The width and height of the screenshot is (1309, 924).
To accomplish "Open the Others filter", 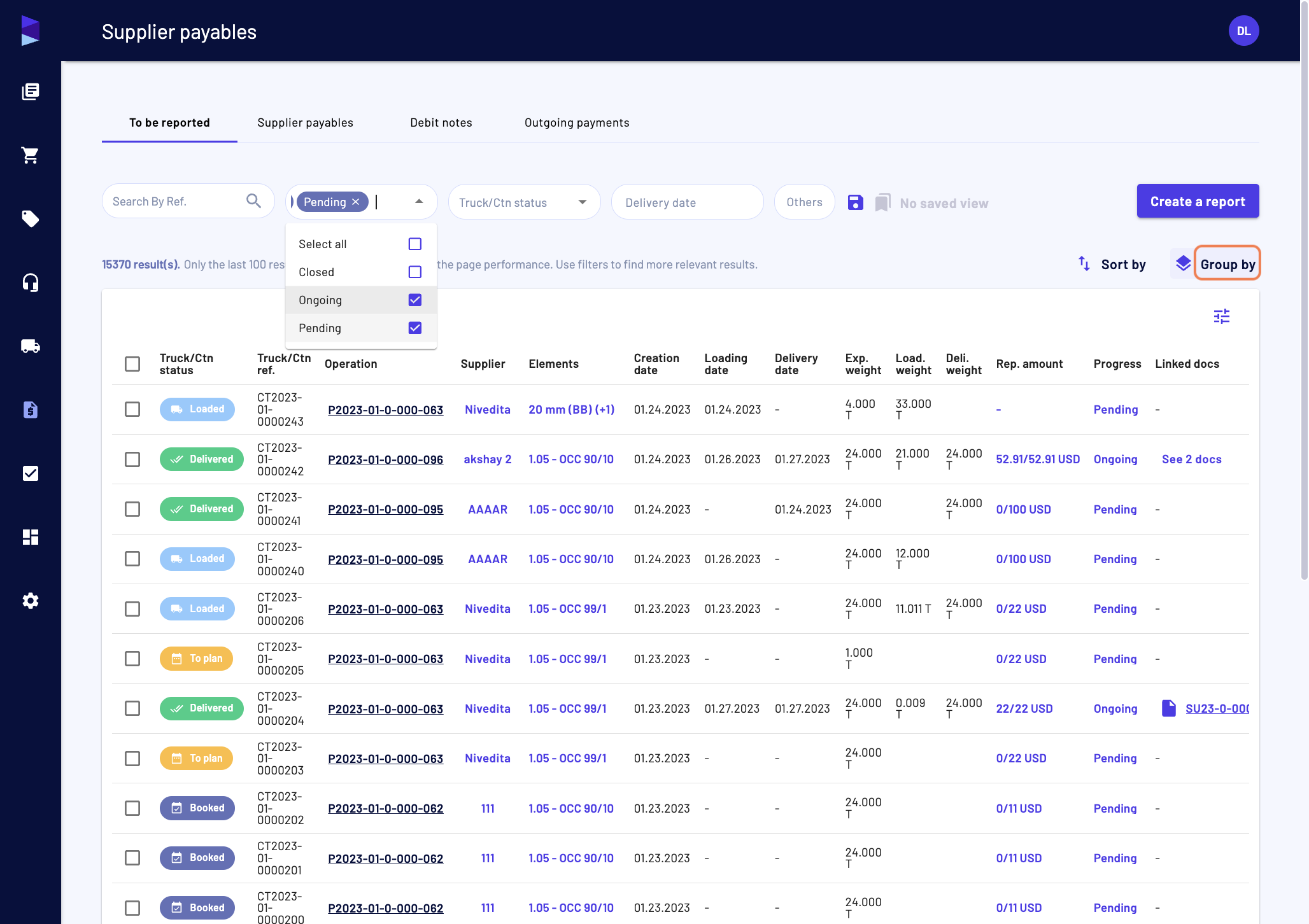I will point(805,202).
